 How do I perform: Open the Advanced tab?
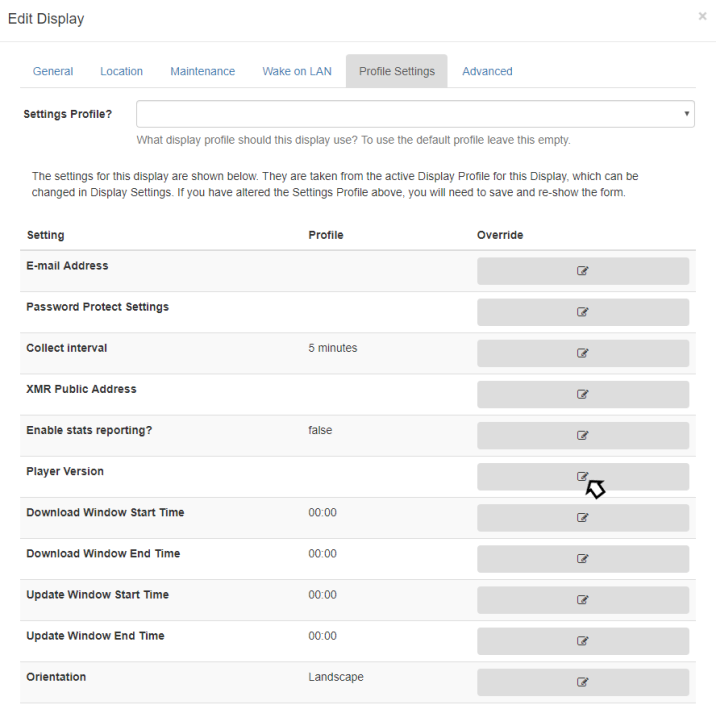(x=487, y=71)
